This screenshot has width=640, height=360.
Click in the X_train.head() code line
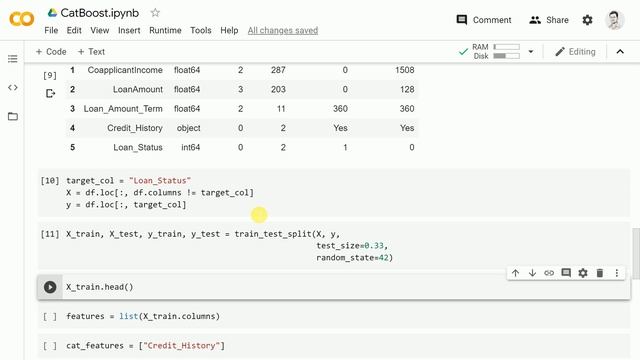(x=100, y=287)
